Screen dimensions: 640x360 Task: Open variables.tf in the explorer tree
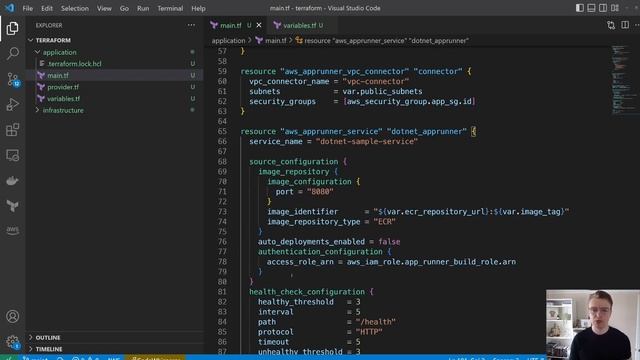(x=63, y=99)
